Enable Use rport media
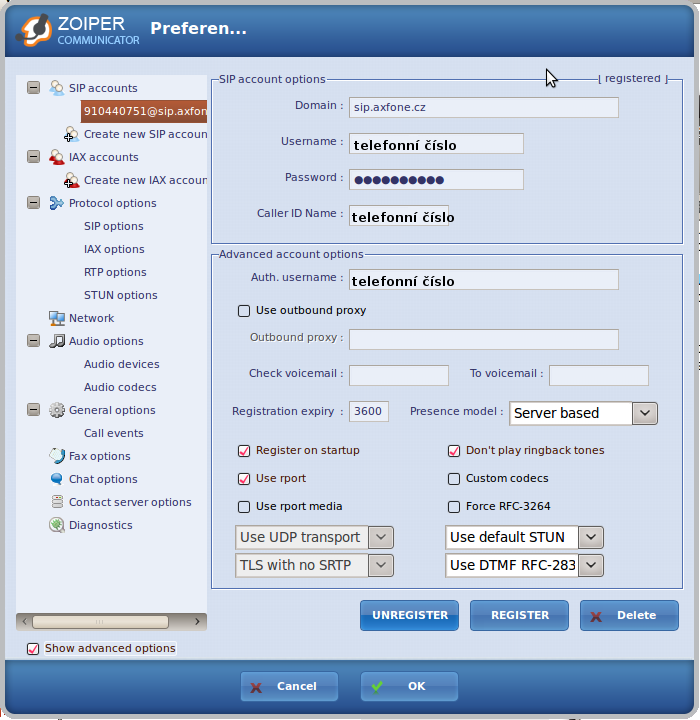The image size is (700, 720). 244,507
